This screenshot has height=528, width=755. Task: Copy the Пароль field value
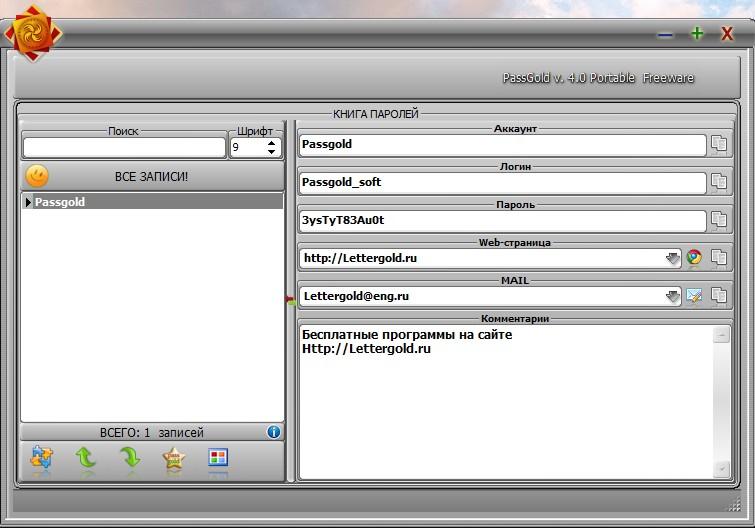click(x=719, y=220)
